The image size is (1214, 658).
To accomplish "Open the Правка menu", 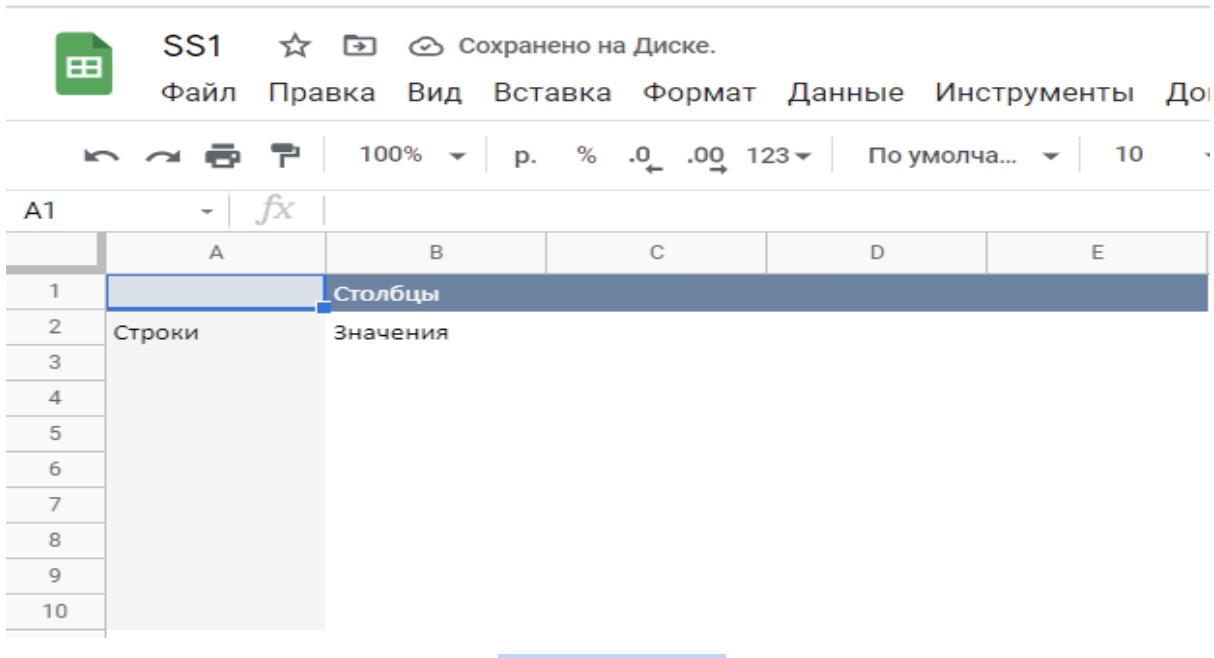I will coord(322,93).
